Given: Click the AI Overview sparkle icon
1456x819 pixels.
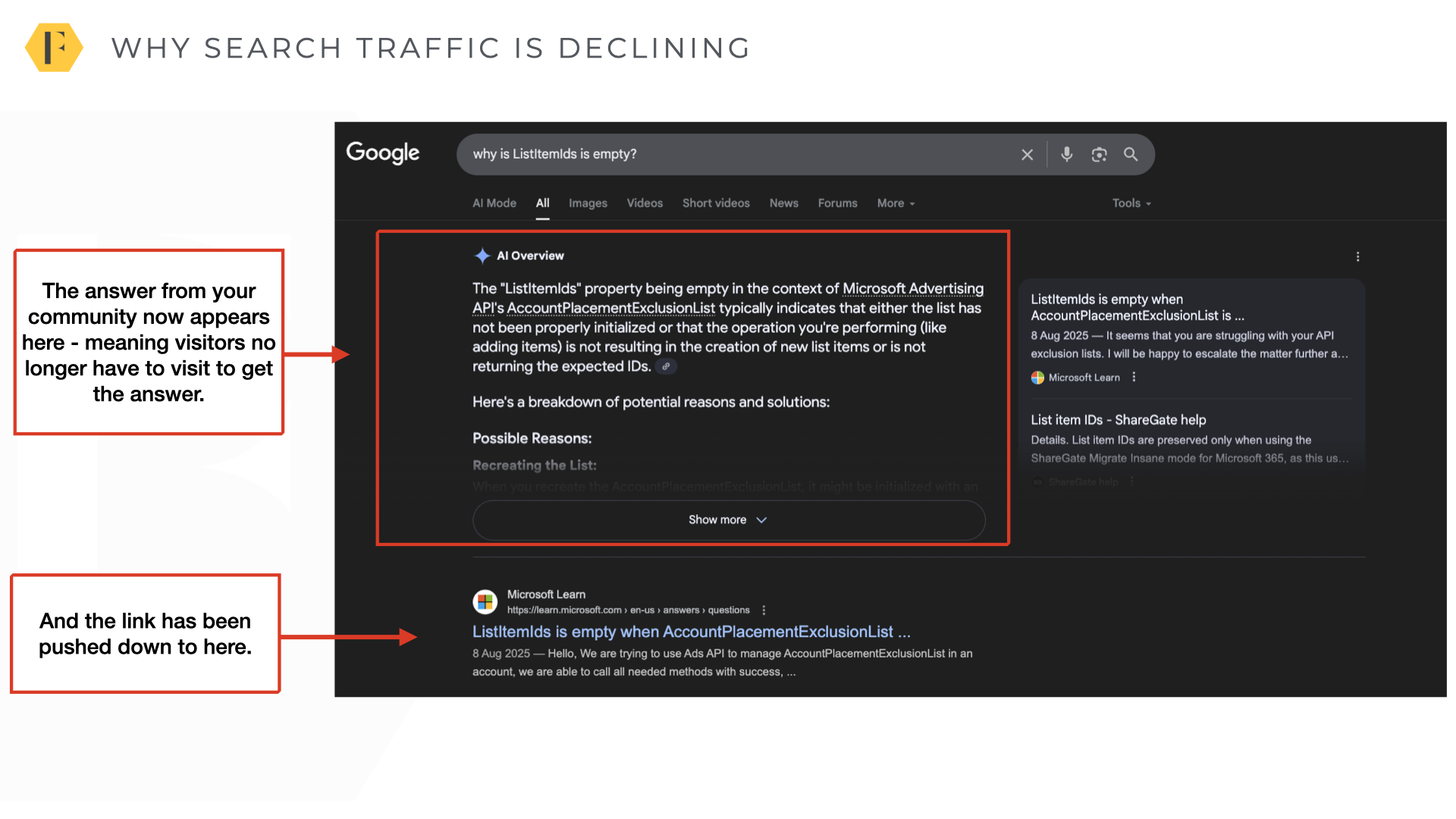Looking at the screenshot, I should click(x=482, y=256).
